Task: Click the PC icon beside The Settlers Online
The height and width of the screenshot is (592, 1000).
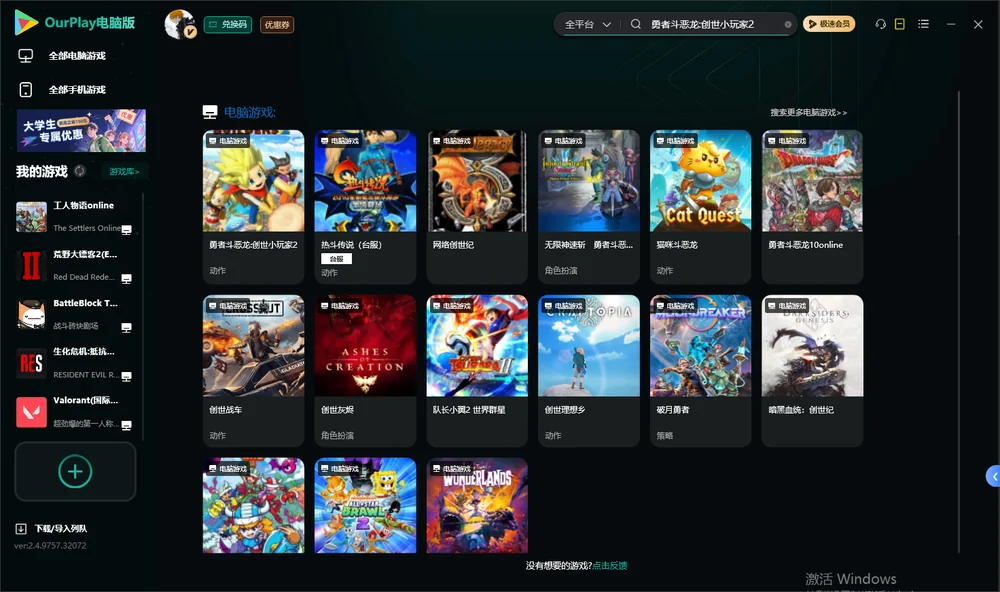Action: (x=126, y=230)
